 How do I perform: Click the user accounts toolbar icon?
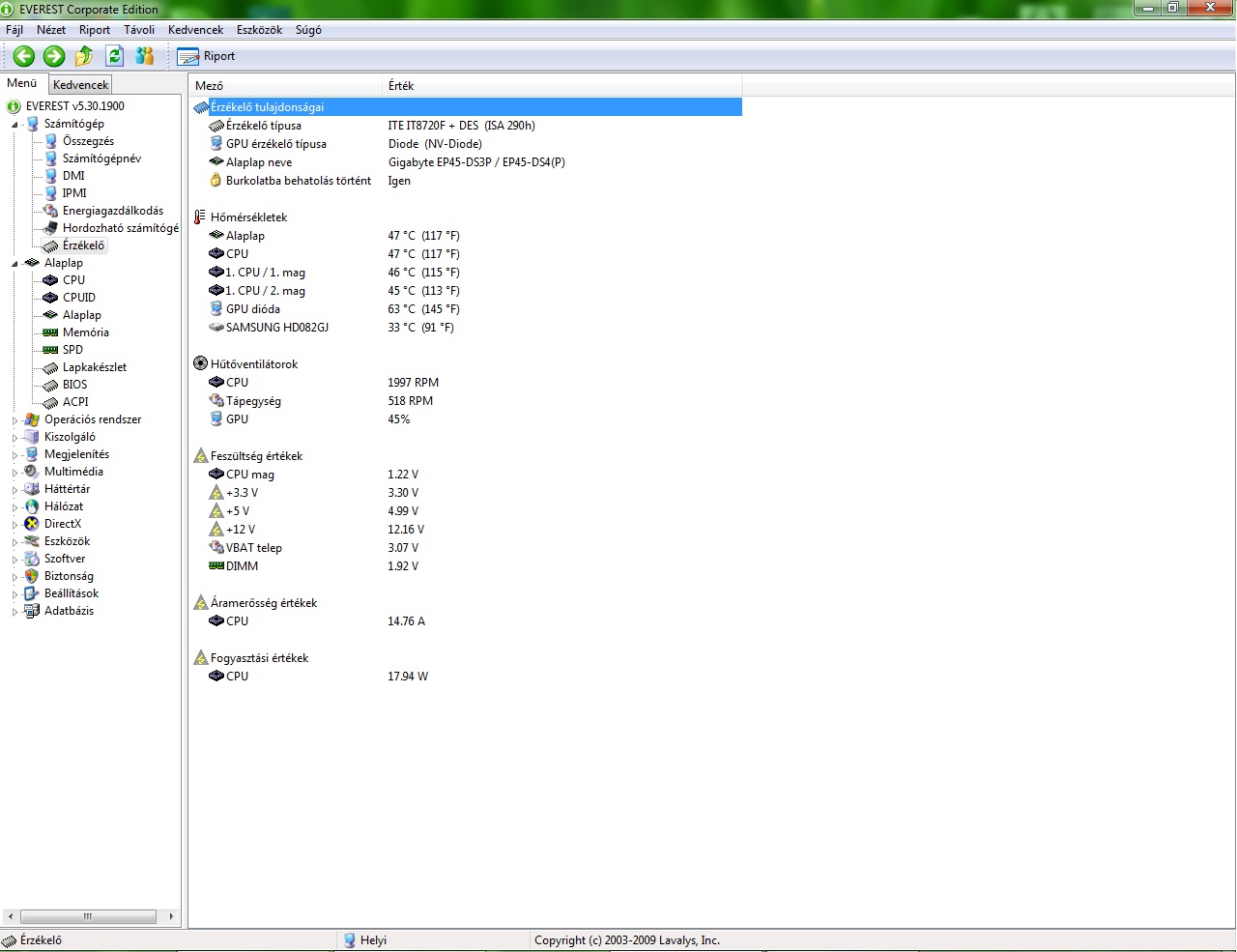(x=145, y=56)
